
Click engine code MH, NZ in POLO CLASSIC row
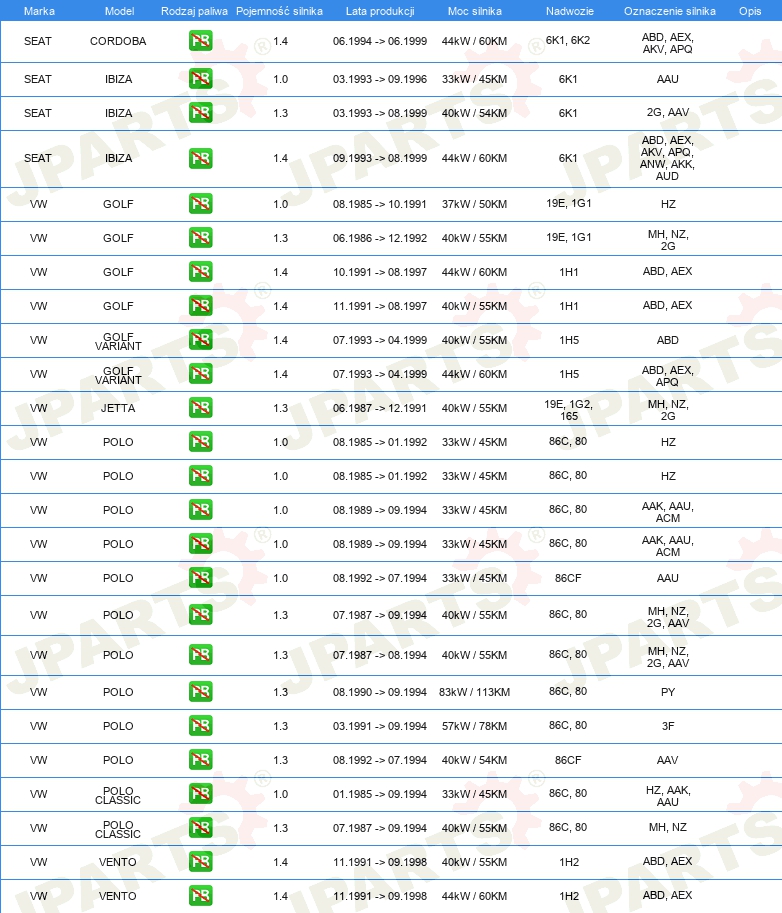667,827
